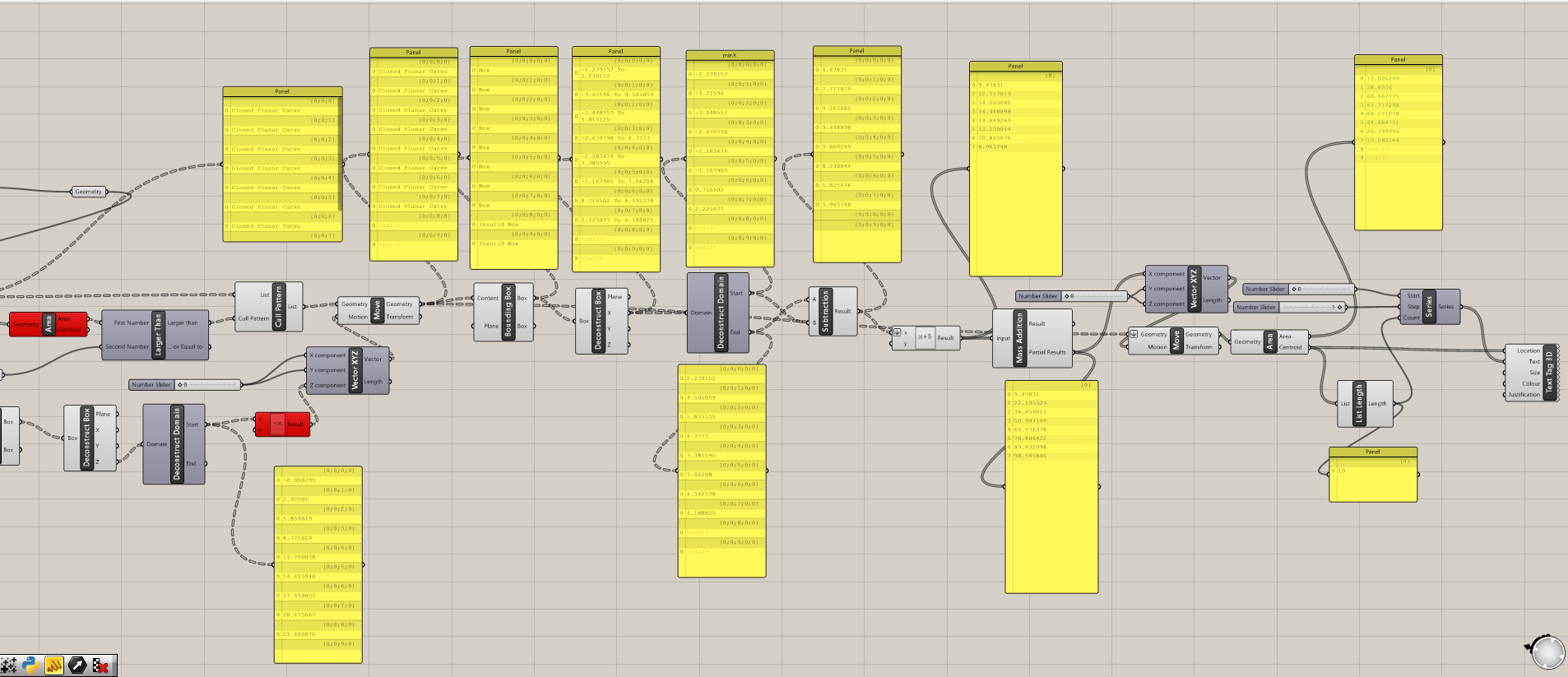The height and width of the screenshot is (677, 1568).
Task: Select the red -x expression component
Action: 282,424
